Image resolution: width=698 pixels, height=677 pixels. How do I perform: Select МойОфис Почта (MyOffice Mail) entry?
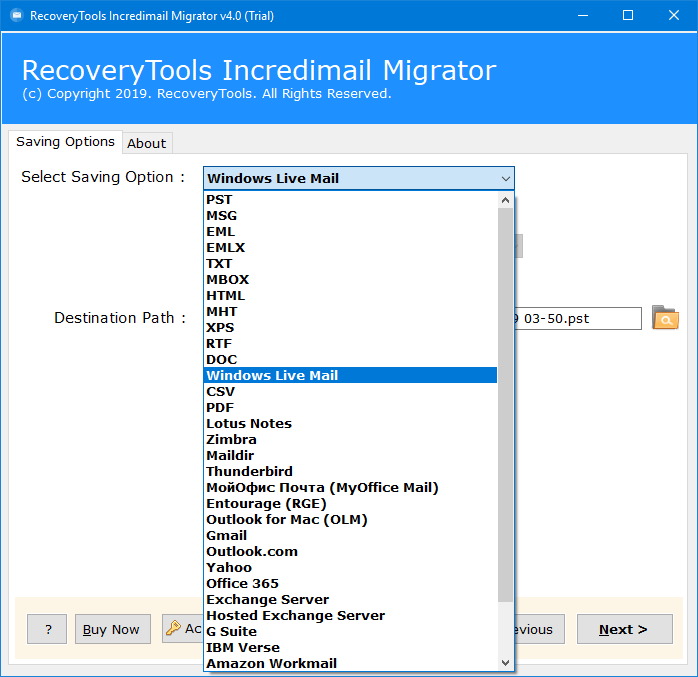[x=350, y=487]
